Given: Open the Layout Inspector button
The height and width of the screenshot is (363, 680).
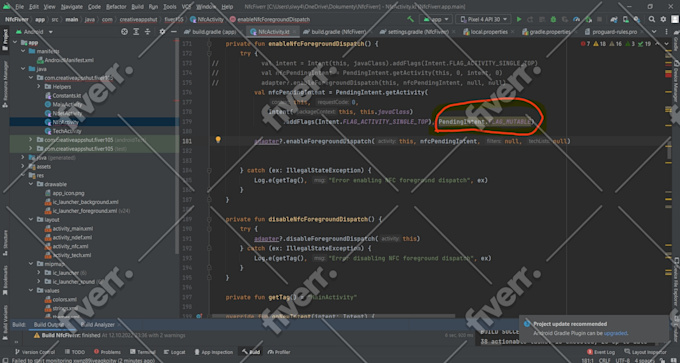Looking at the screenshot, I should (x=645, y=352).
